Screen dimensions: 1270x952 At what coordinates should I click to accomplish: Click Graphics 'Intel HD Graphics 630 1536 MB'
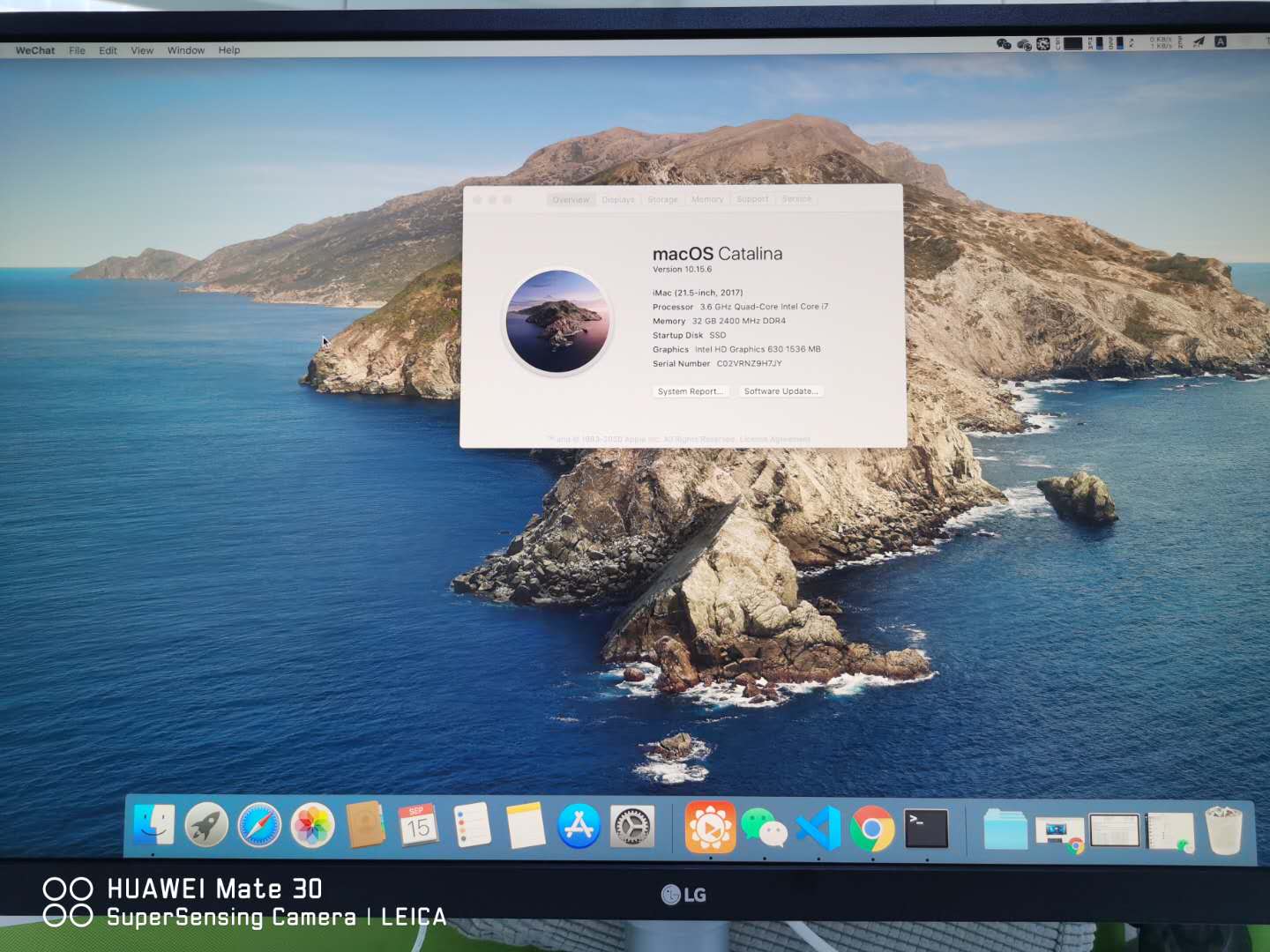coord(758,349)
